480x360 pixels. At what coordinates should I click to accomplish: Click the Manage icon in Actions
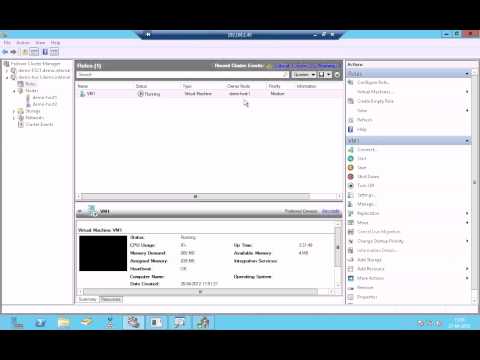(x=351, y=204)
